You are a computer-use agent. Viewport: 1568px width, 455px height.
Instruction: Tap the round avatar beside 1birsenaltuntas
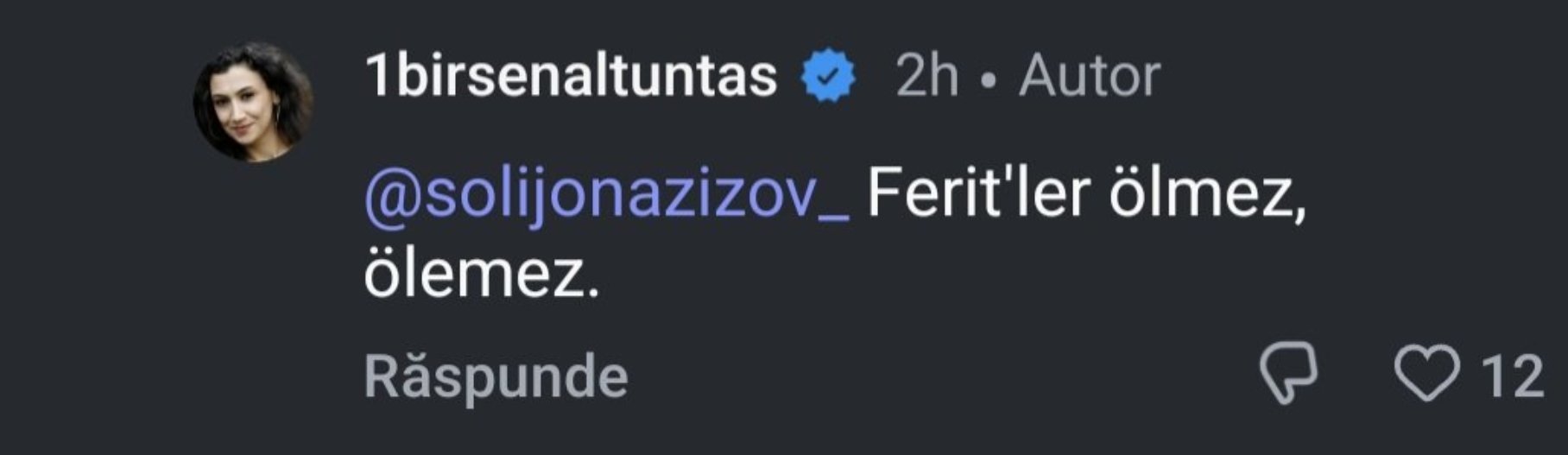253,102
